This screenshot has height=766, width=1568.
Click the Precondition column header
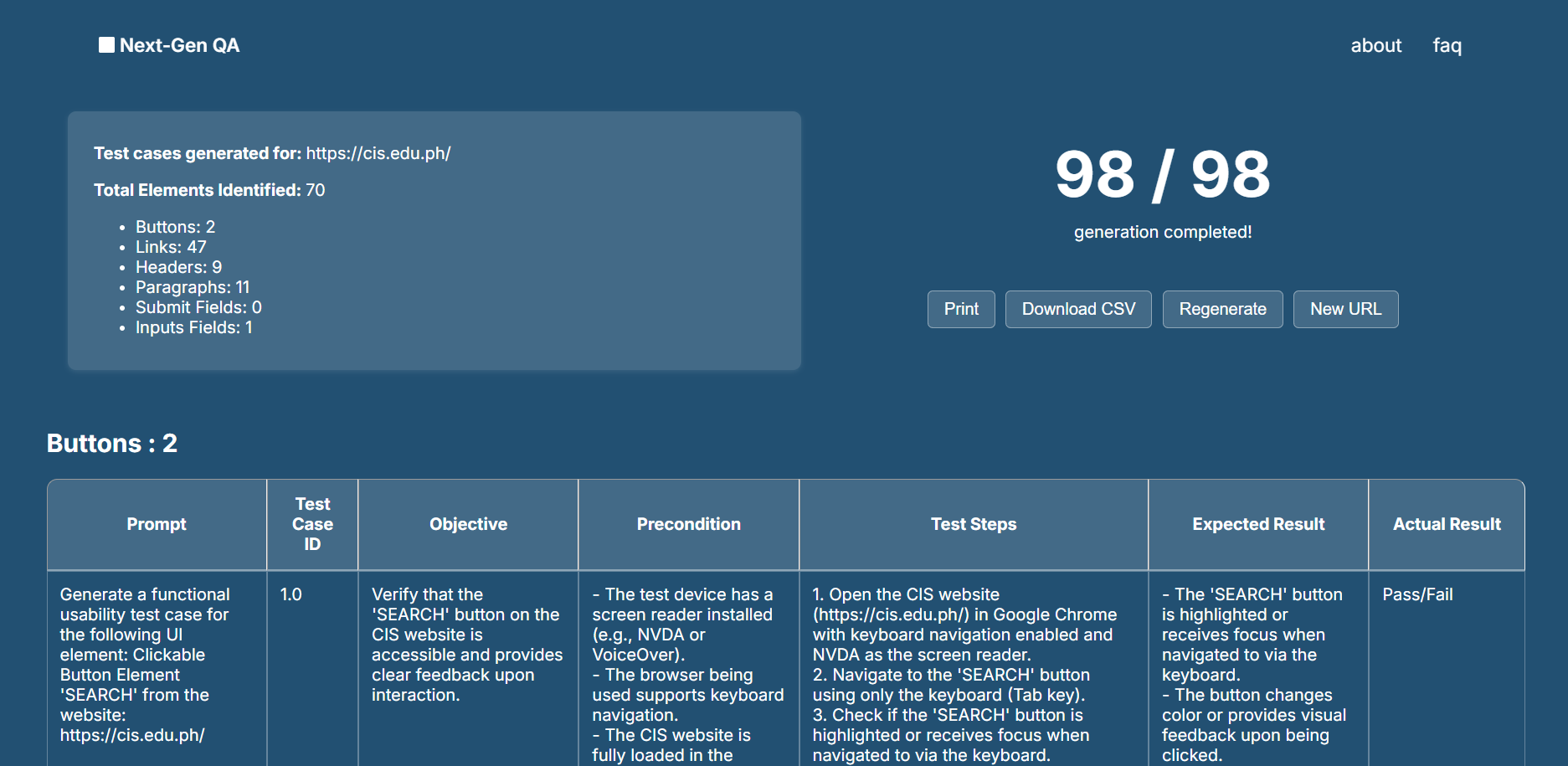[688, 524]
